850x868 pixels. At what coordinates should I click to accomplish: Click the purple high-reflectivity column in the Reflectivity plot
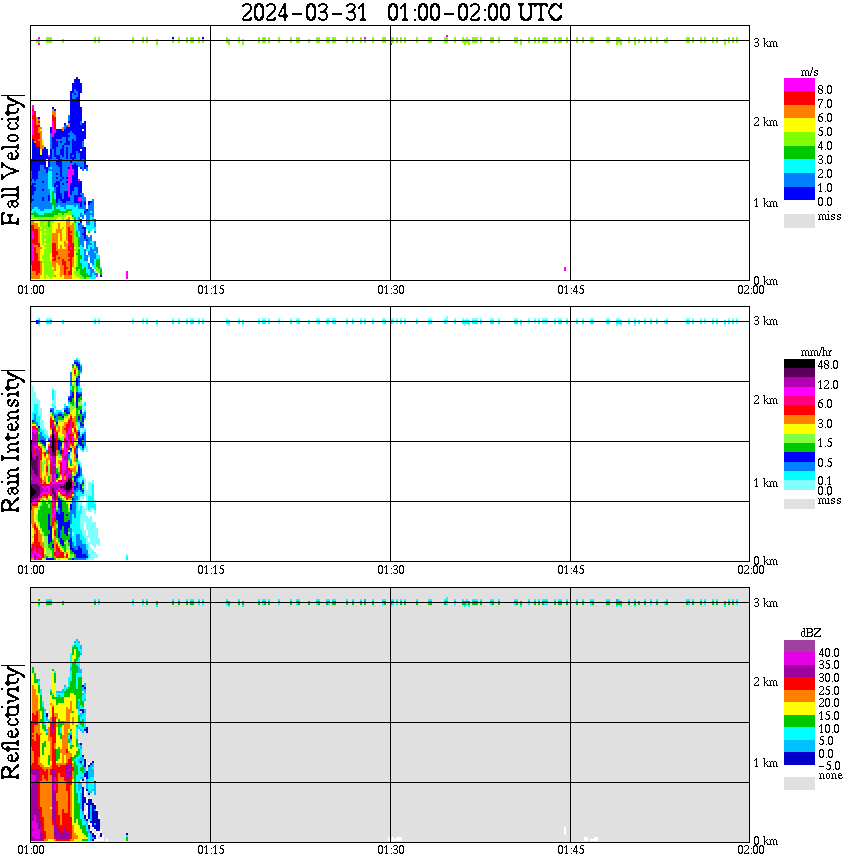click(37, 803)
